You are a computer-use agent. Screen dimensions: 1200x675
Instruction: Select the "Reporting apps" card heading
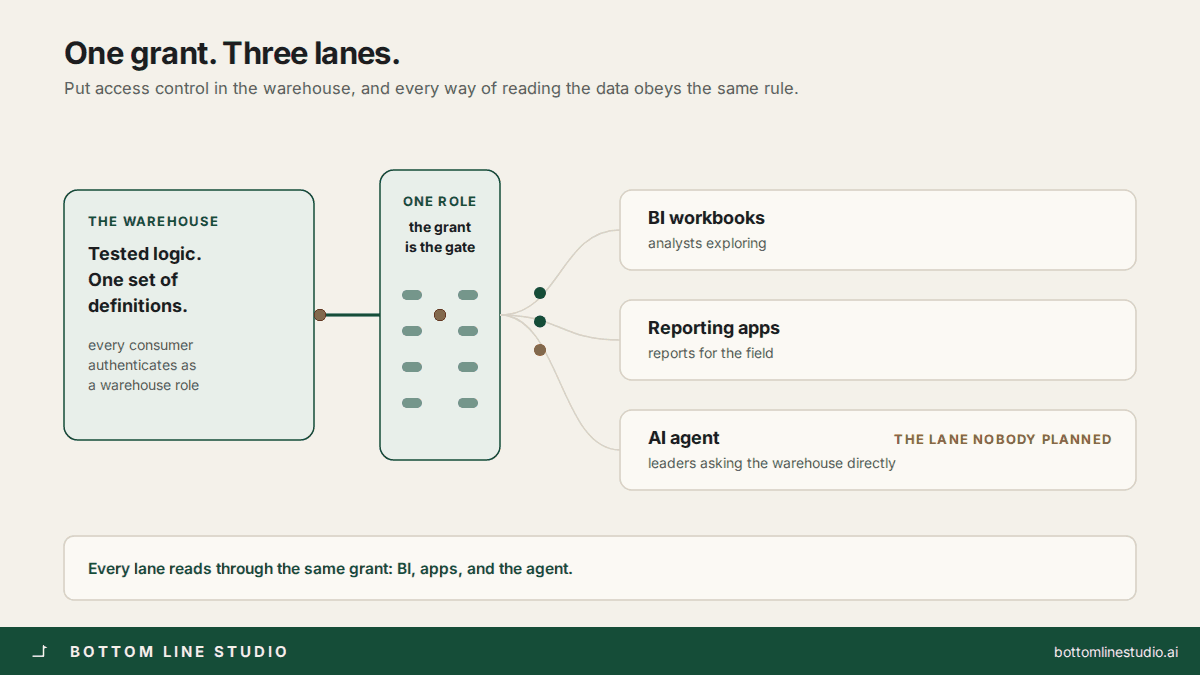[714, 328]
